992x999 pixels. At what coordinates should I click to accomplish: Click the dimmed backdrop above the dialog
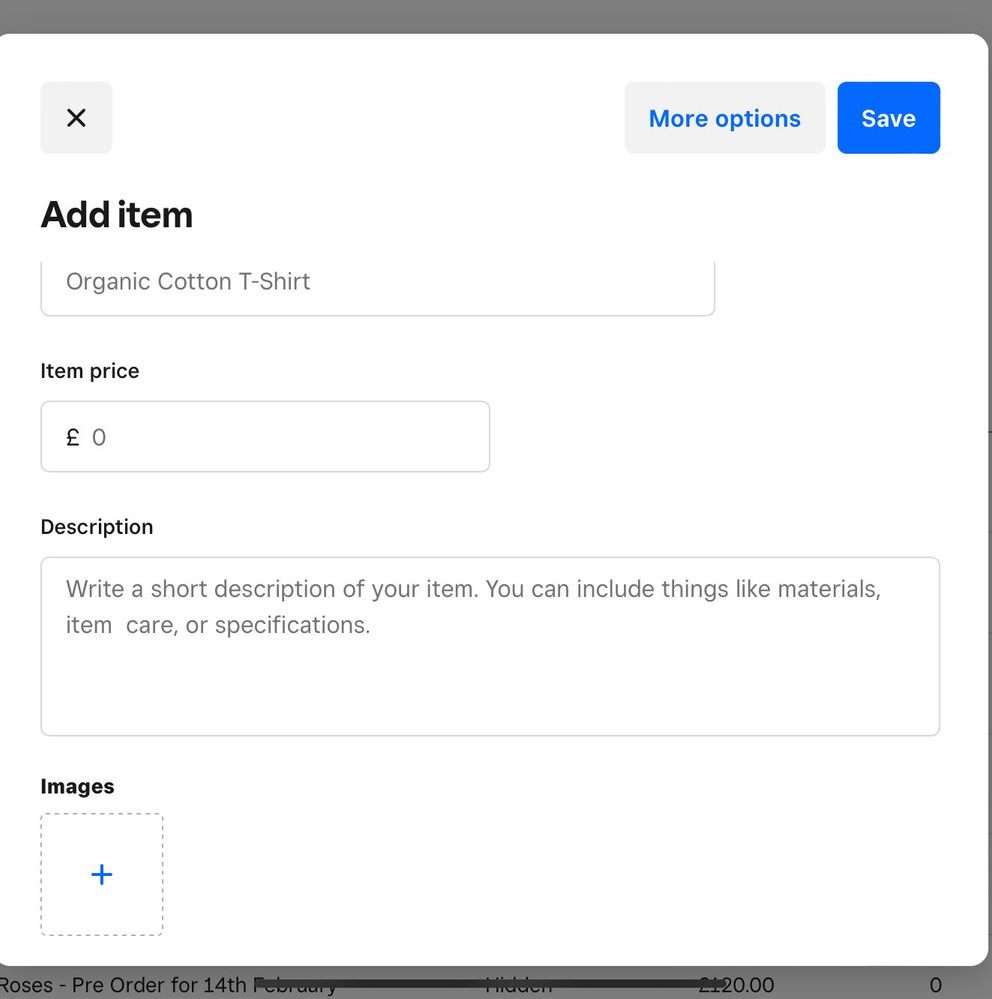pyautogui.click(x=496, y=15)
